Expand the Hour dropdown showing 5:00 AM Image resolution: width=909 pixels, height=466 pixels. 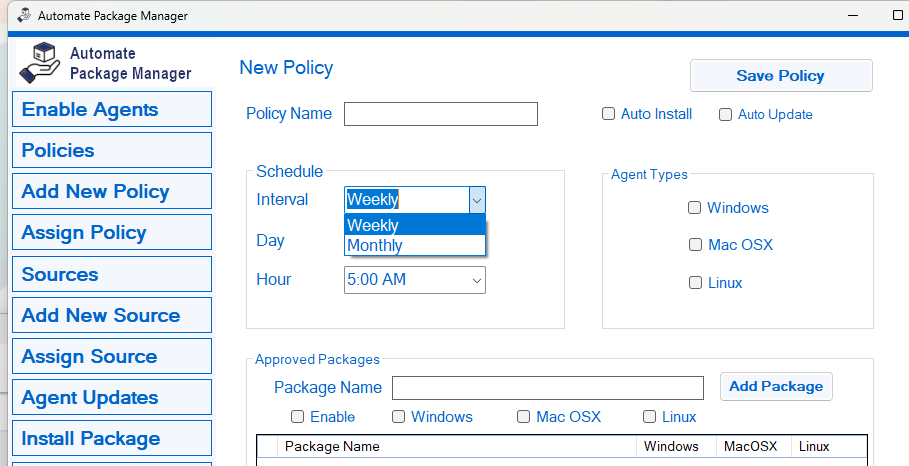pos(476,280)
